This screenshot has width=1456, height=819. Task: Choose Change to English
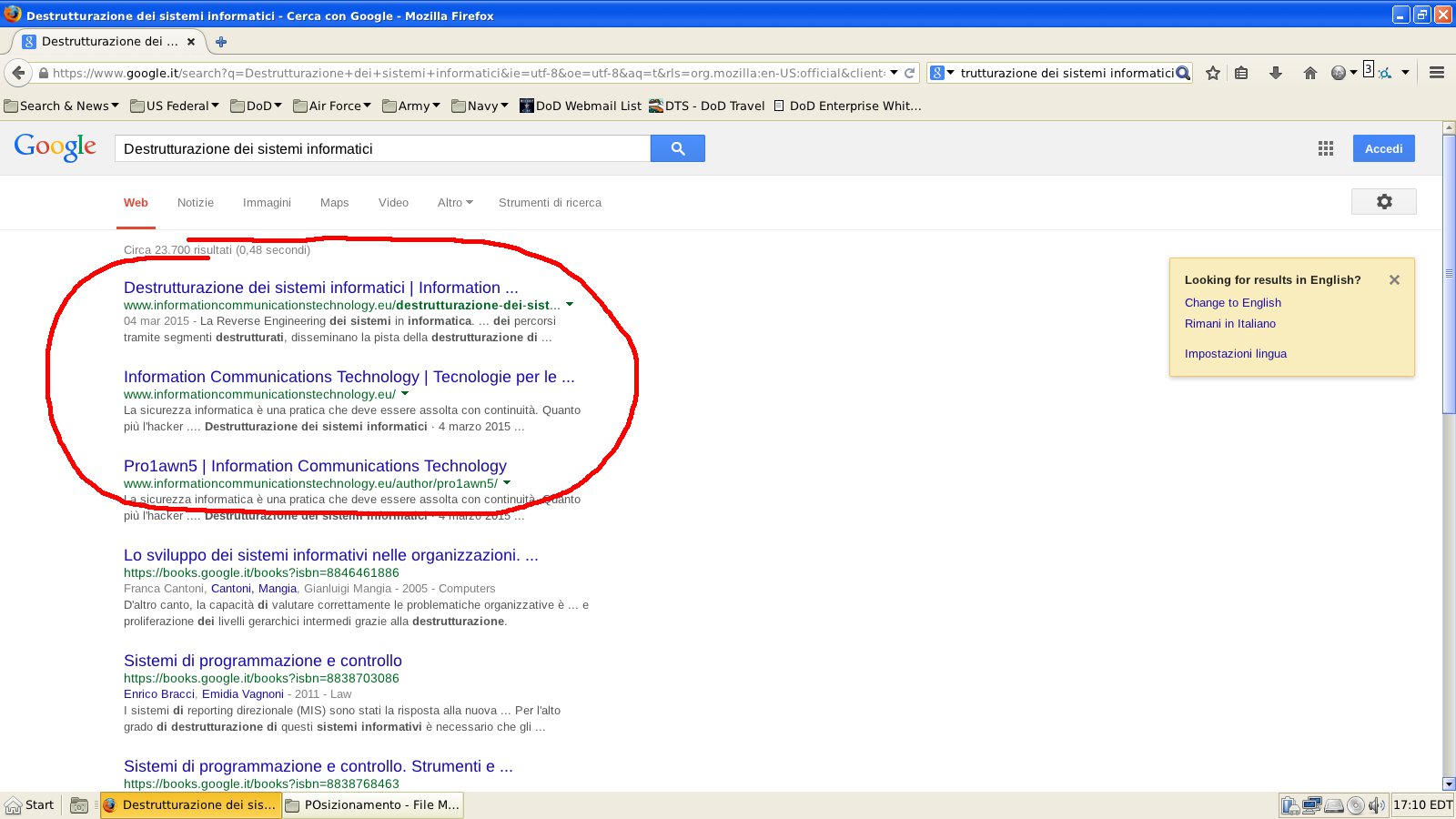pos(1232,302)
